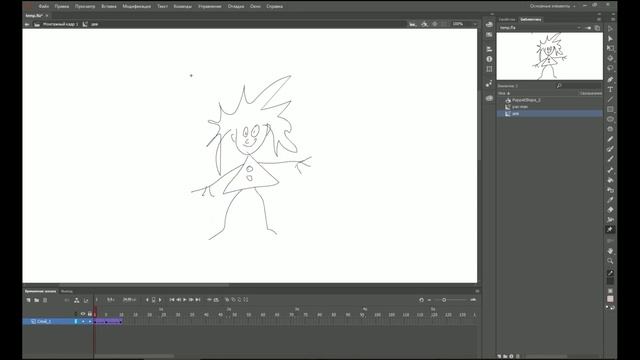Jump to the last frame
The width and height of the screenshot is (640, 360).
click(x=198, y=300)
